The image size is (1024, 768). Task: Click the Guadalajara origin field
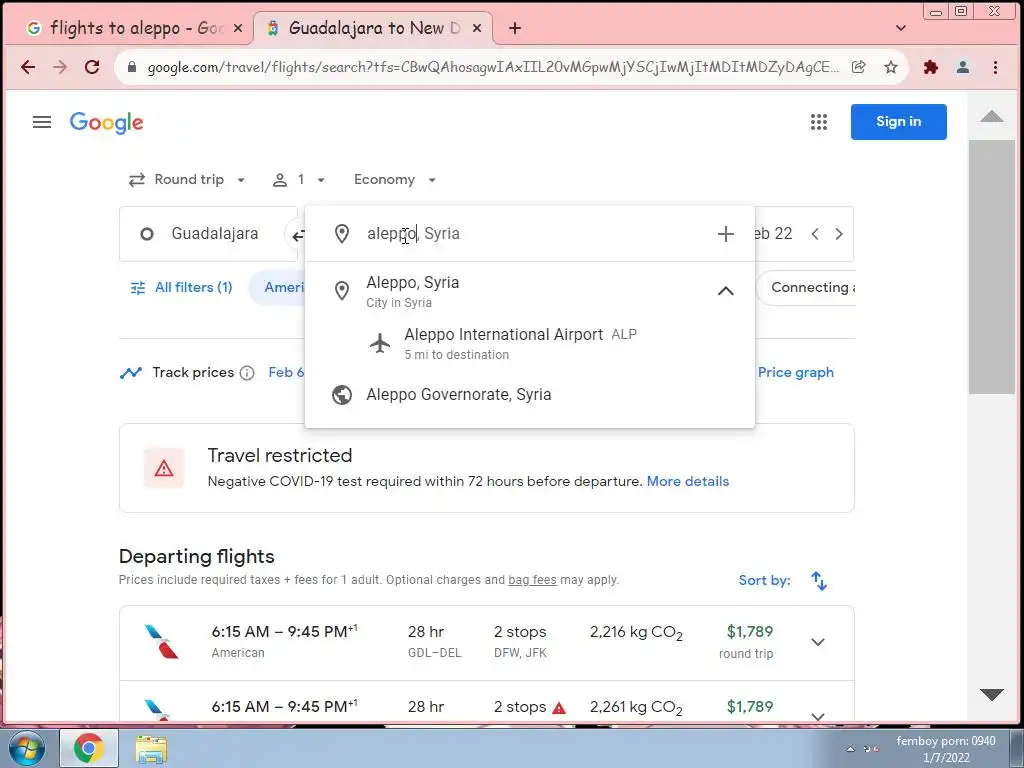click(208, 234)
